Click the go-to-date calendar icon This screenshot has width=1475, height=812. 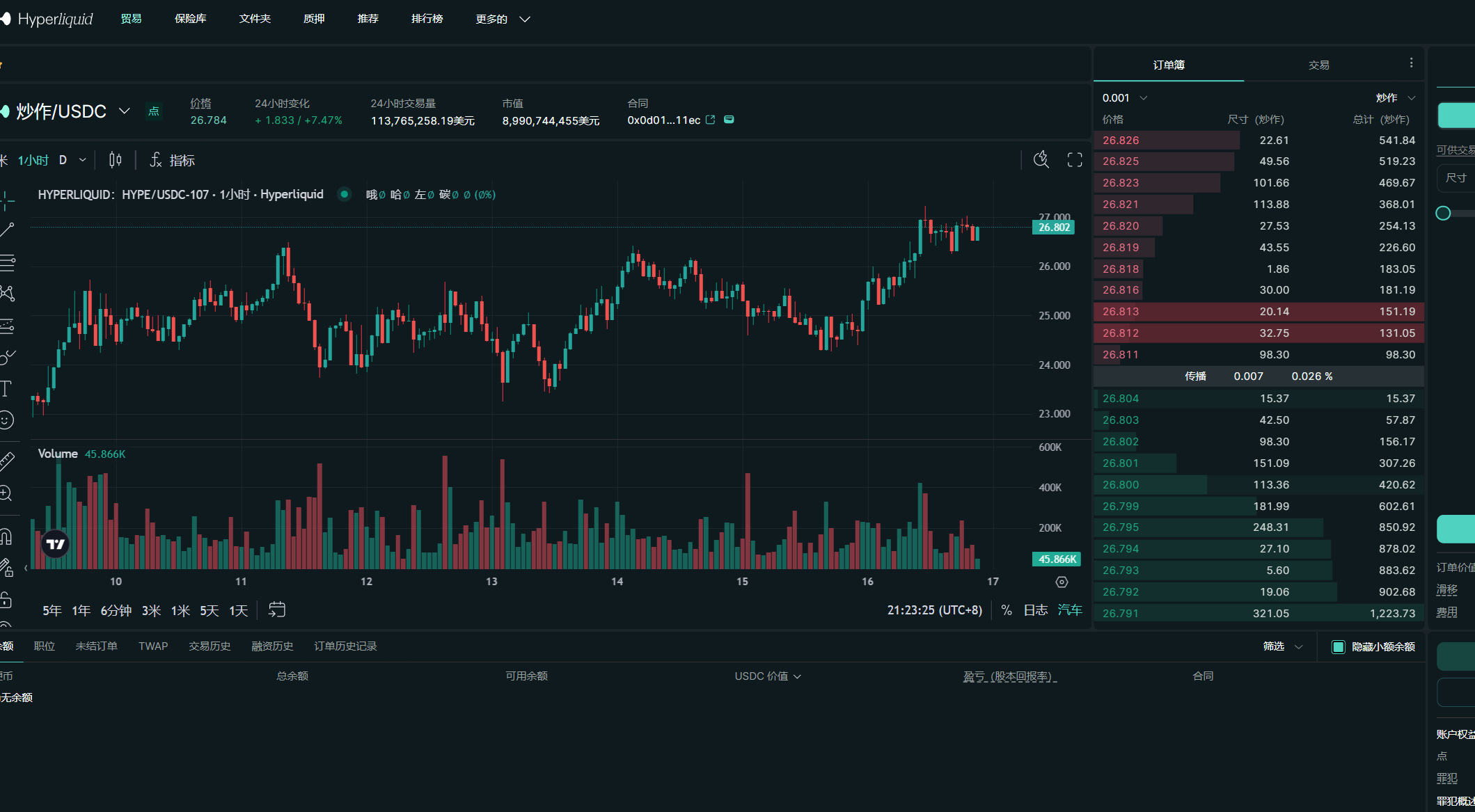coord(277,610)
